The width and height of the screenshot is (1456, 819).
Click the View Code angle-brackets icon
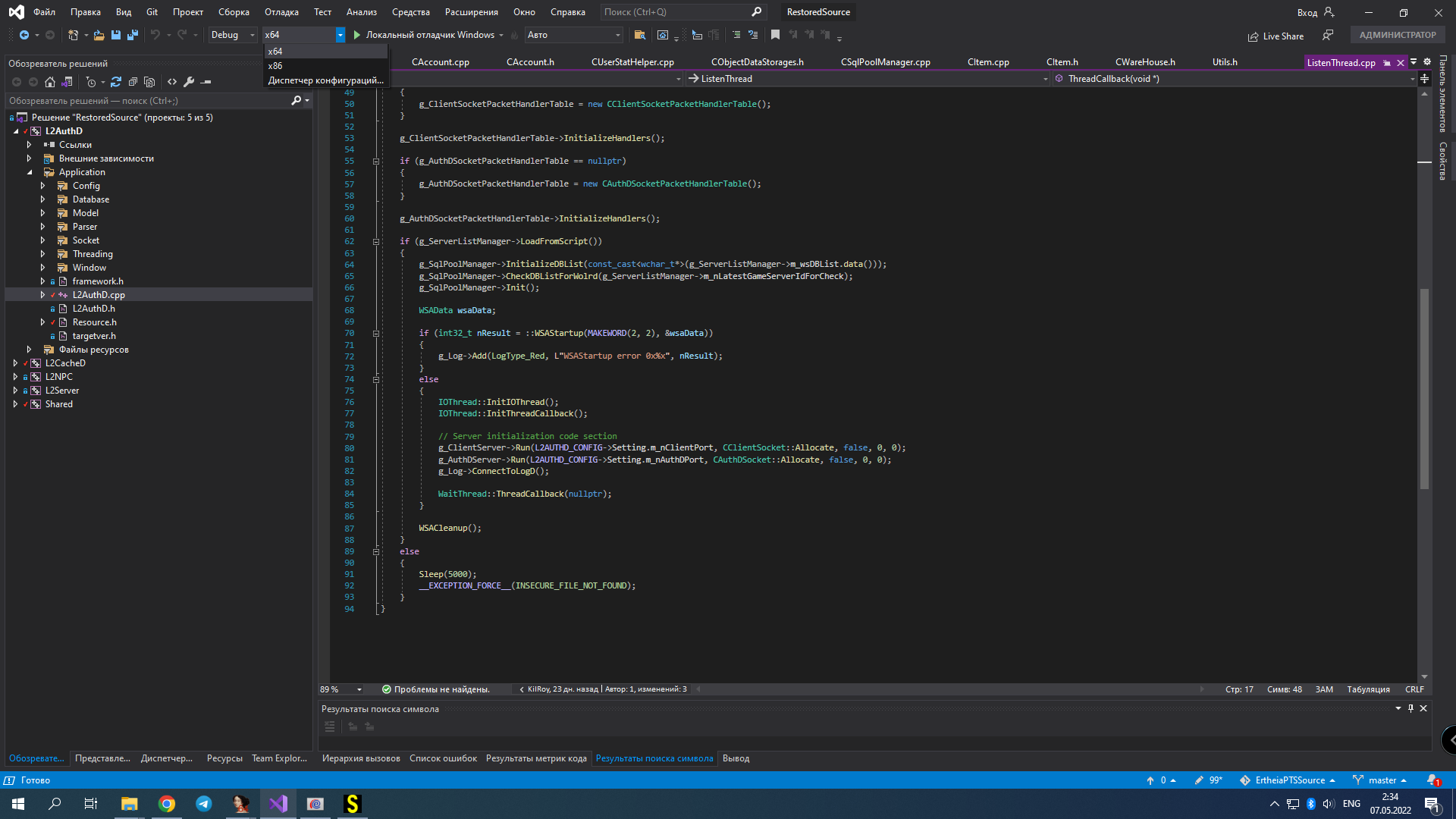172,82
